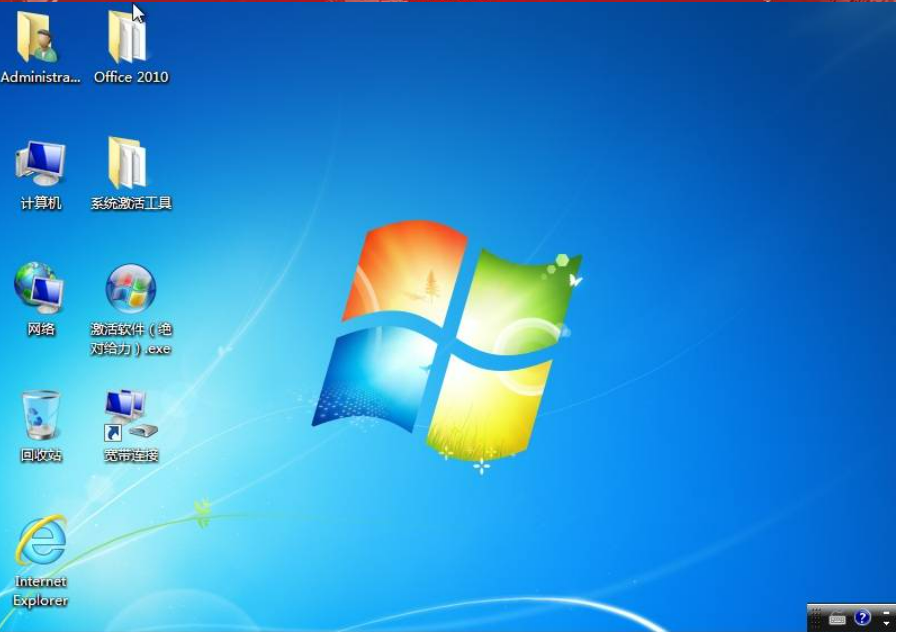897x632 pixels.
Task: Click the "Office 2010" label text
Action: tap(131, 77)
